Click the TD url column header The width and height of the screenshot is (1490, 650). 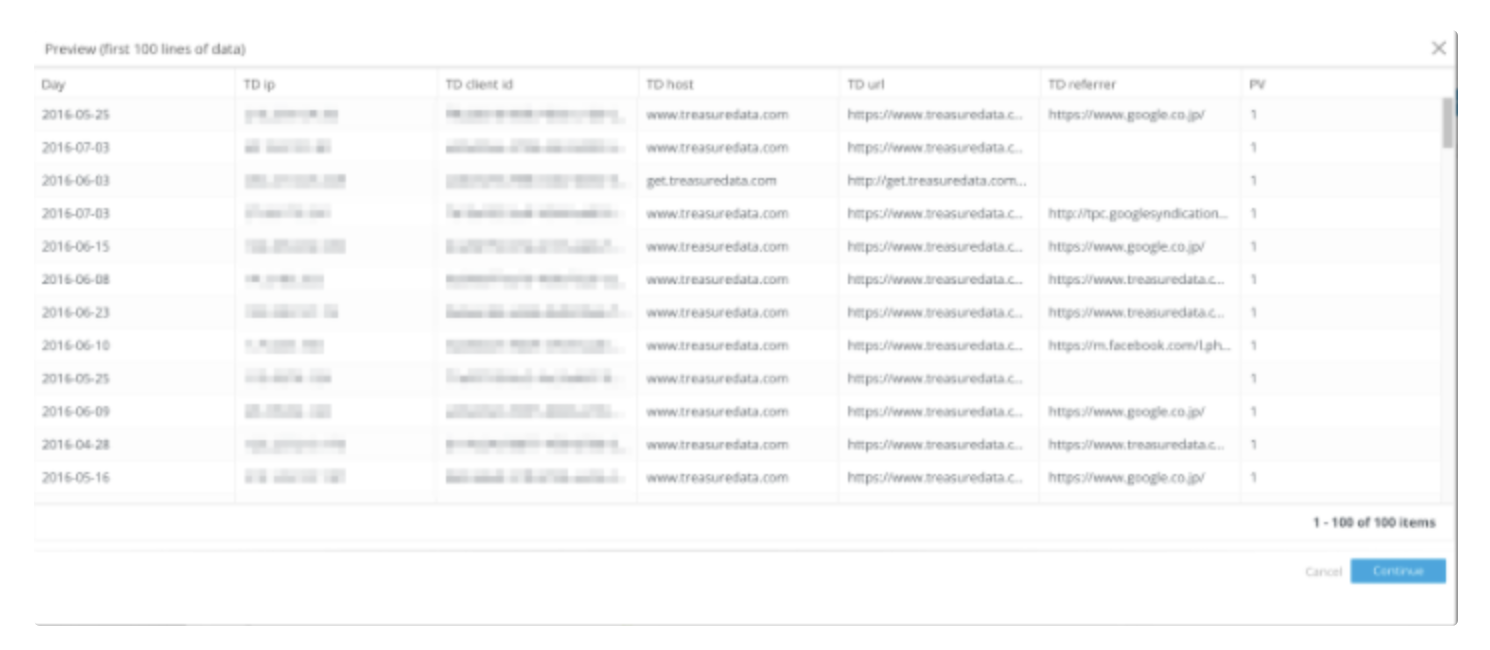866,85
